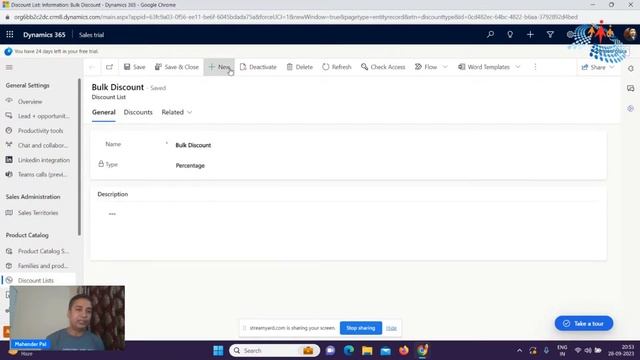
Task: Switch to the General tab
Action: click(104, 112)
